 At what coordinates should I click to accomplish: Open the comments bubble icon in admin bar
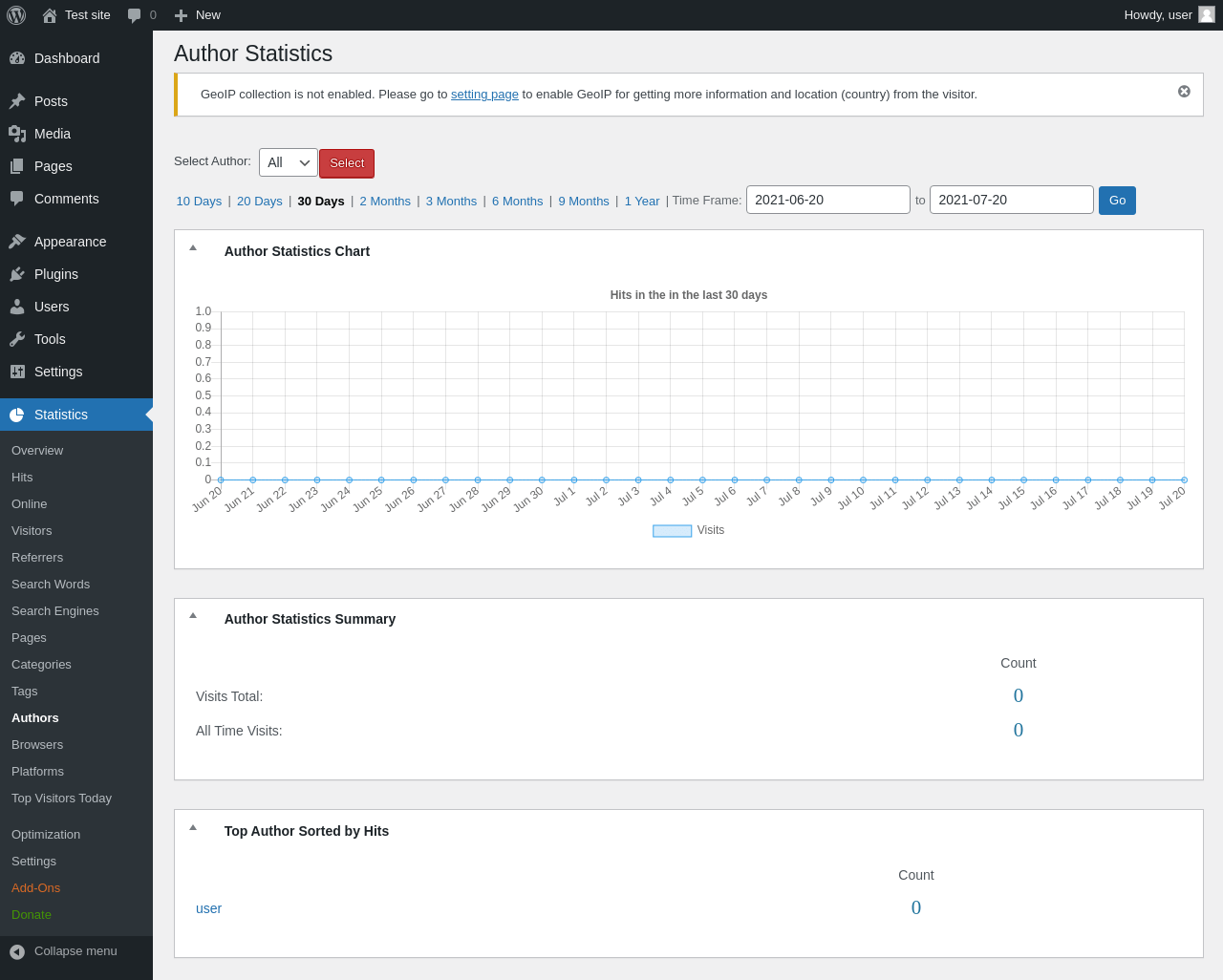(135, 15)
